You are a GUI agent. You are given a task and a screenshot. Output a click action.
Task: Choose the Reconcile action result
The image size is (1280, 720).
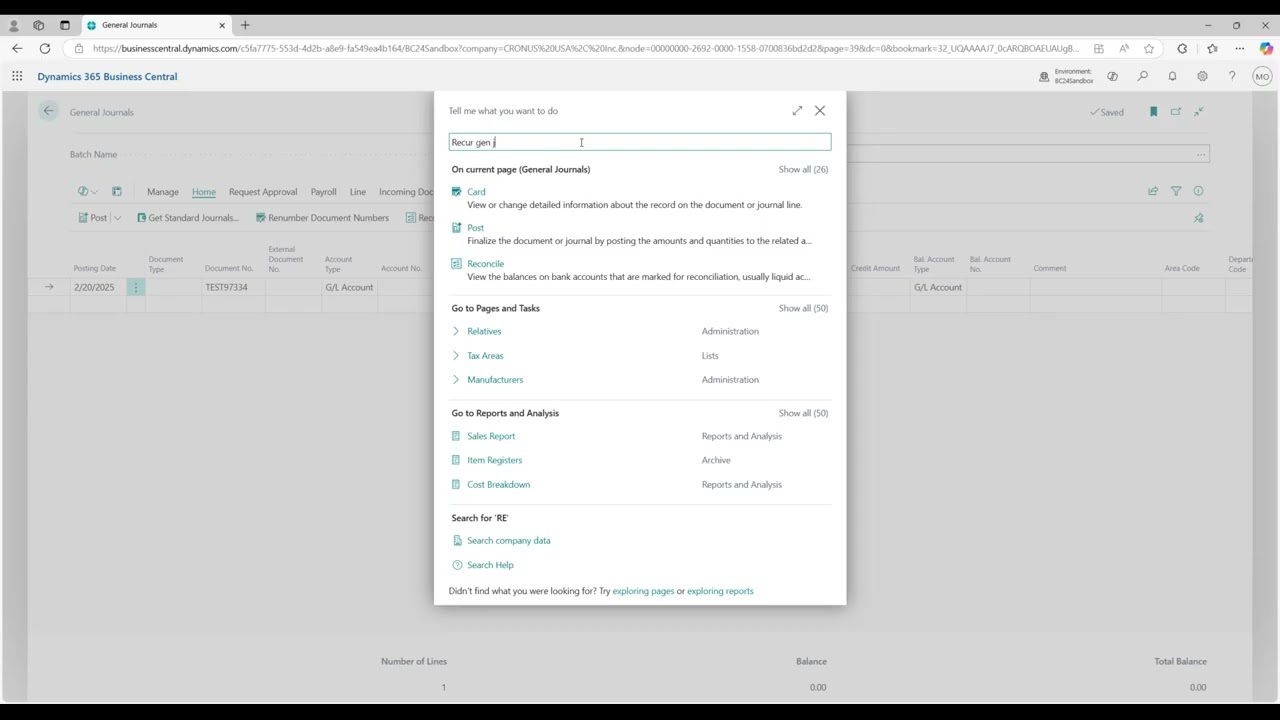(x=485, y=264)
